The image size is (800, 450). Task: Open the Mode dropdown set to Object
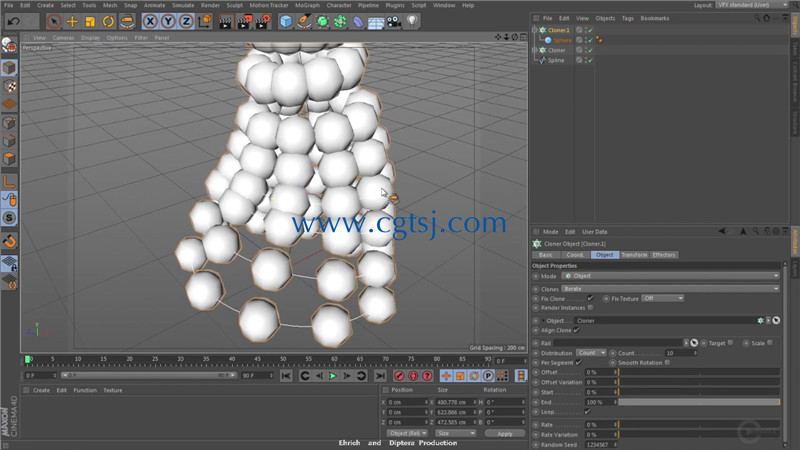tap(670, 276)
